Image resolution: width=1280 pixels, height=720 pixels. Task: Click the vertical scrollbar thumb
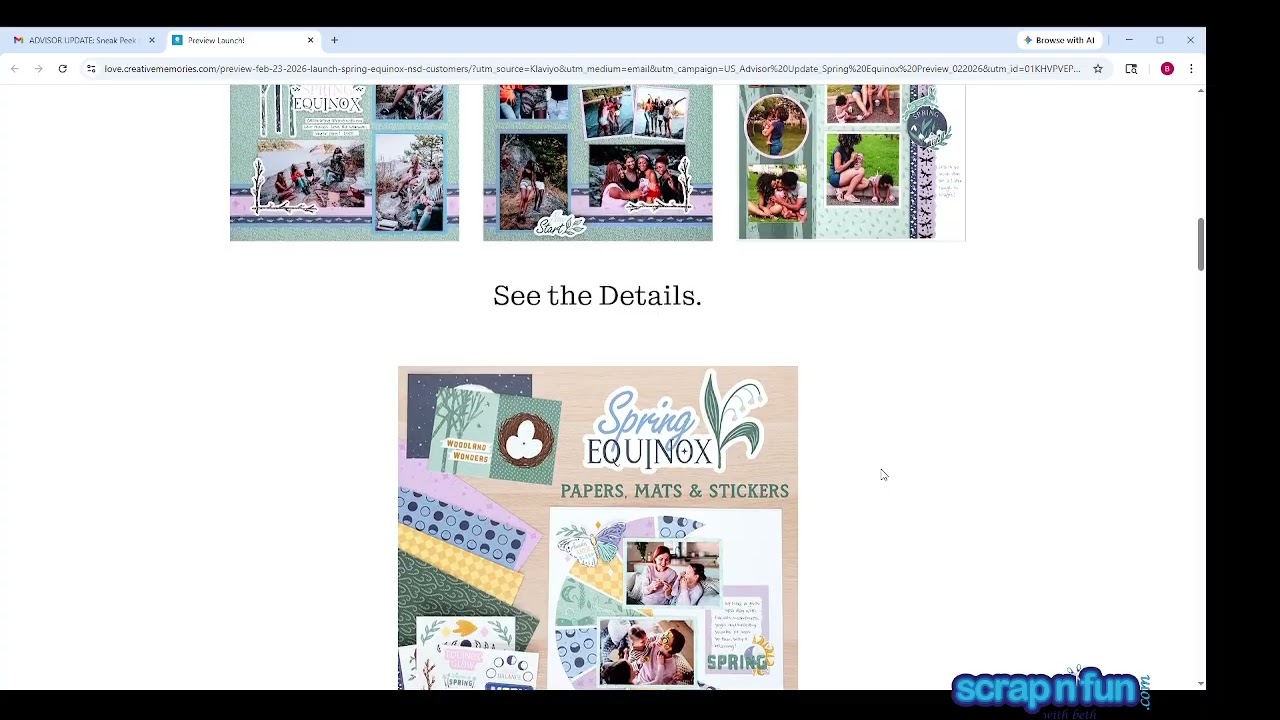pyautogui.click(x=1201, y=243)
